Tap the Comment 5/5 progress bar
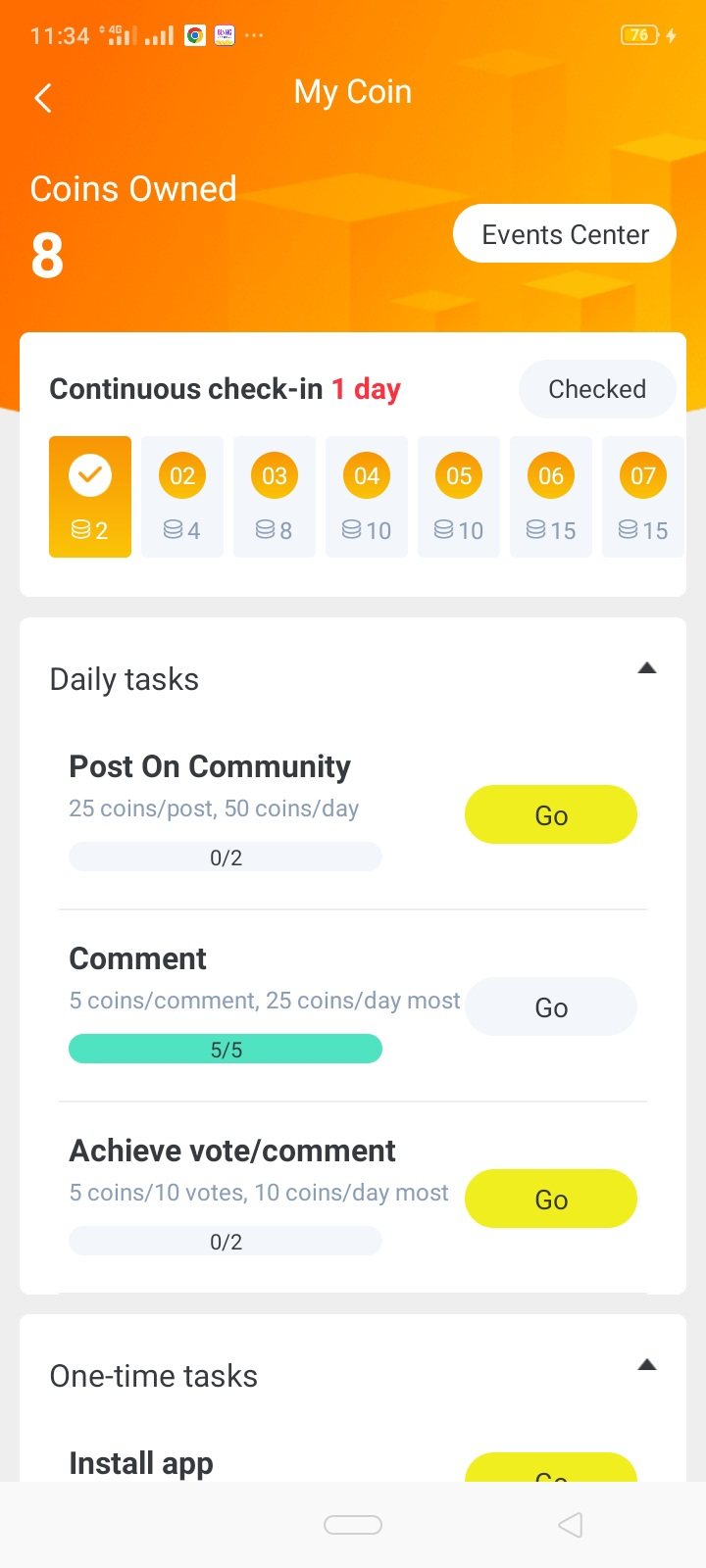Image resolution: width=706 pixels, height=1568 pixels. 226,1050
